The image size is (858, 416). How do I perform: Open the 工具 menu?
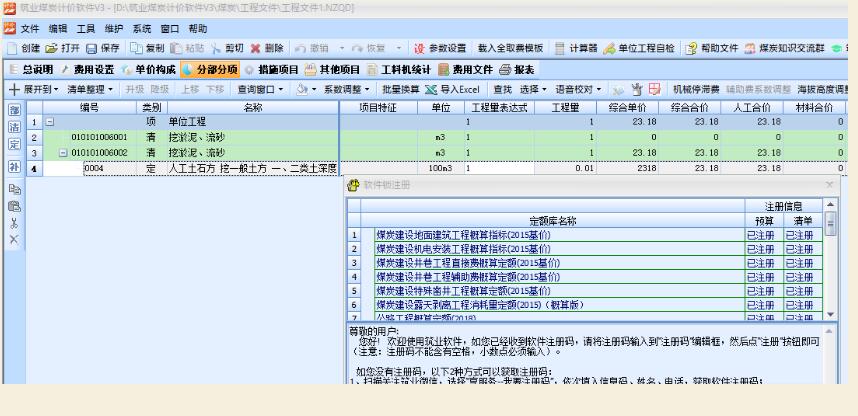tap(86, 28)
